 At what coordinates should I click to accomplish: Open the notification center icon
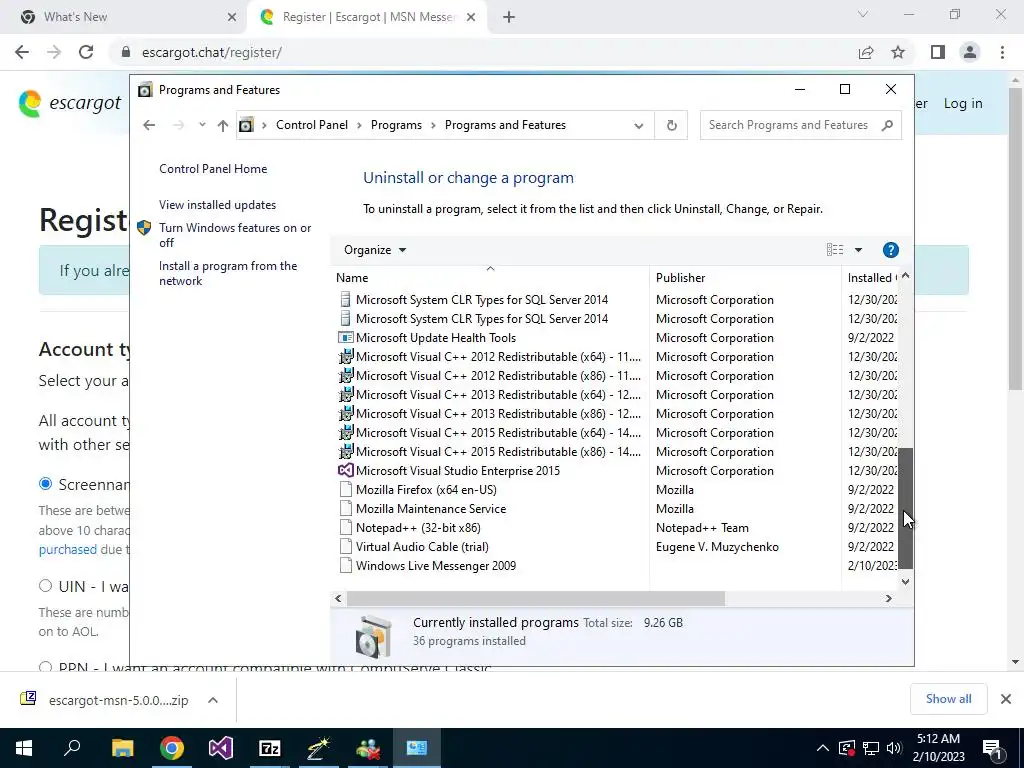(991, 748)
